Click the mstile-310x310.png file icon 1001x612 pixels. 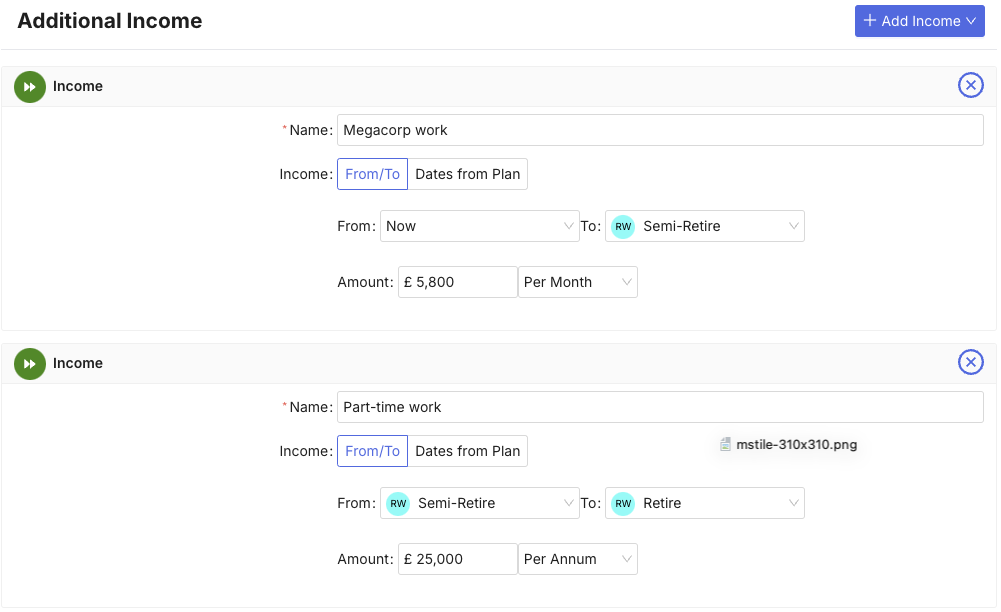[726, 445]
